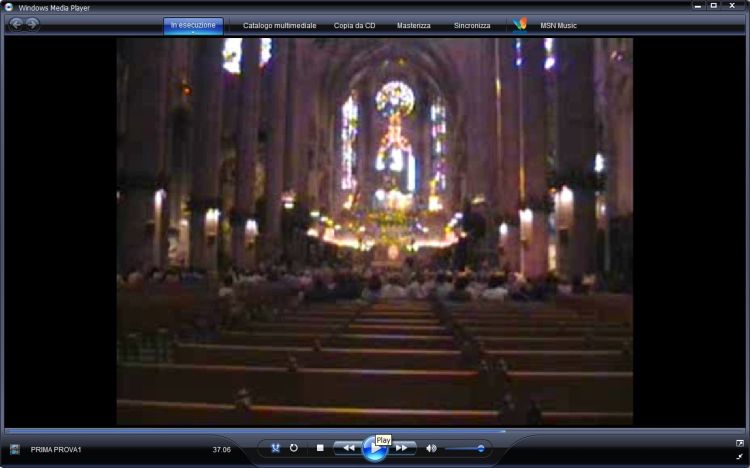
Task: Click the Play button
Action: point(374,449)
